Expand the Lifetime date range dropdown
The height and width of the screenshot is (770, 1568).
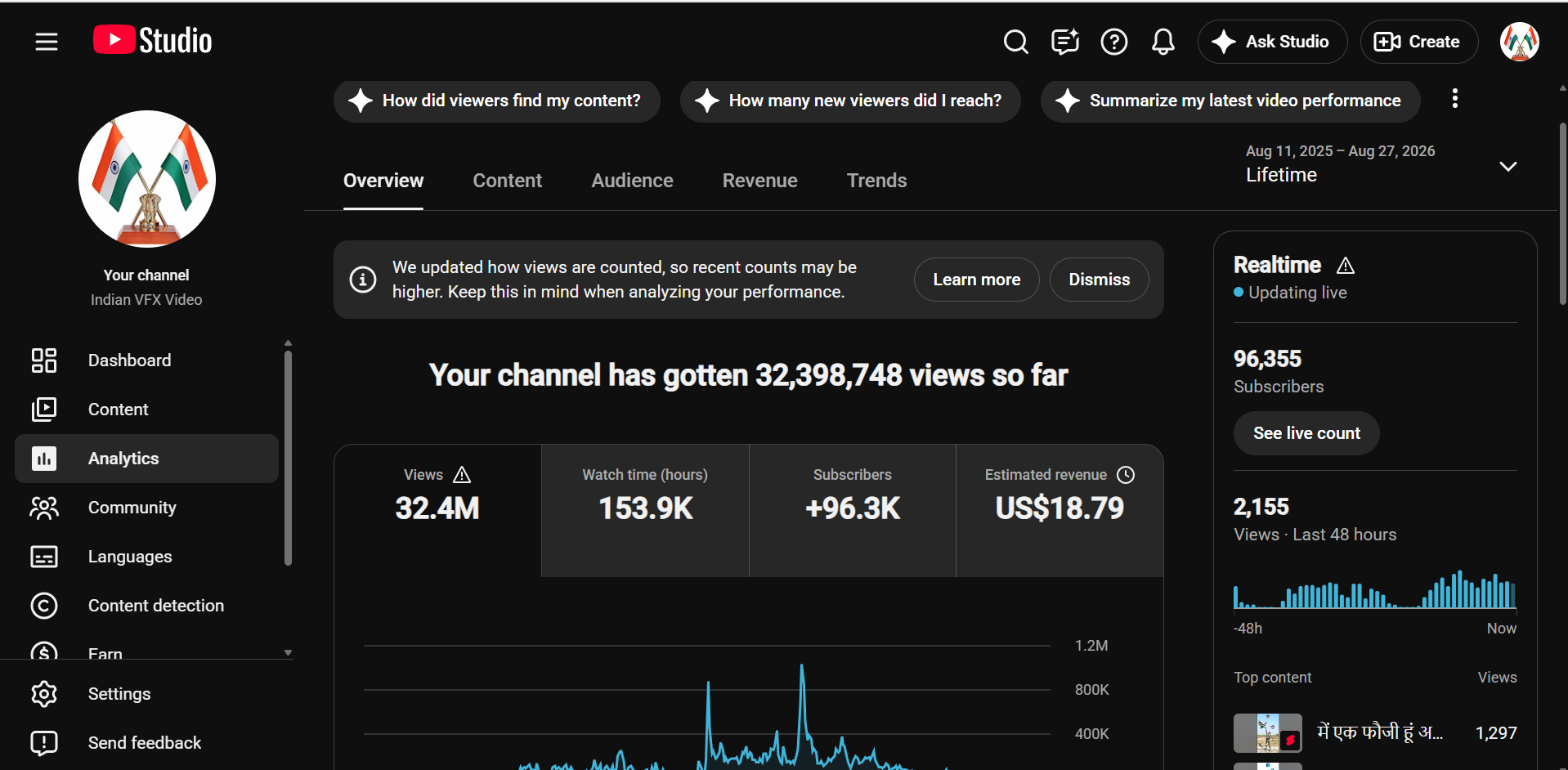pos(1381,163)
